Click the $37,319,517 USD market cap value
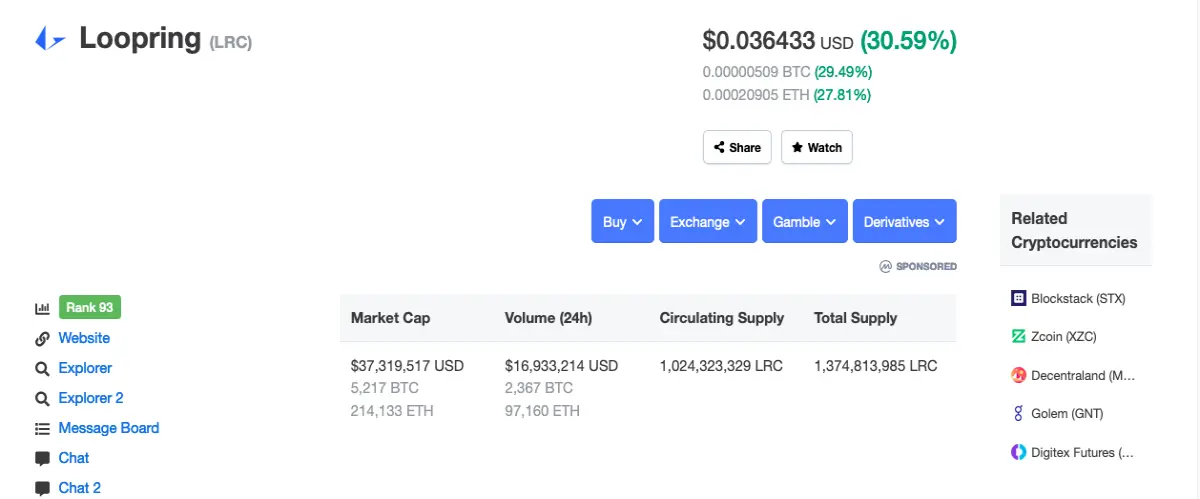 click(407, 366)
